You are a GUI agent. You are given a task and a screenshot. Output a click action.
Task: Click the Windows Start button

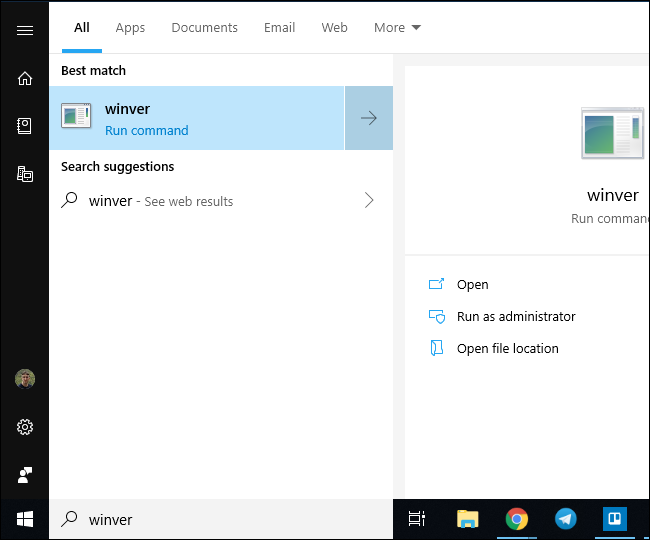click(25, 519)
